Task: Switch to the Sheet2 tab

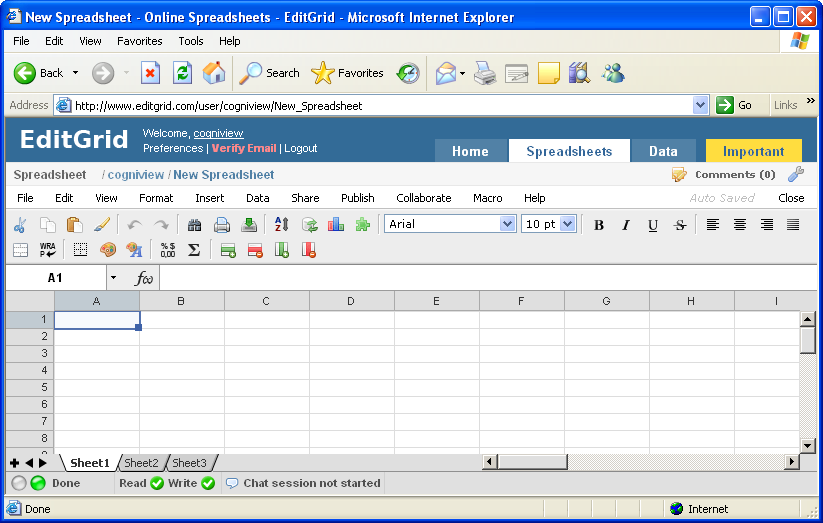Action: [141, 463]
